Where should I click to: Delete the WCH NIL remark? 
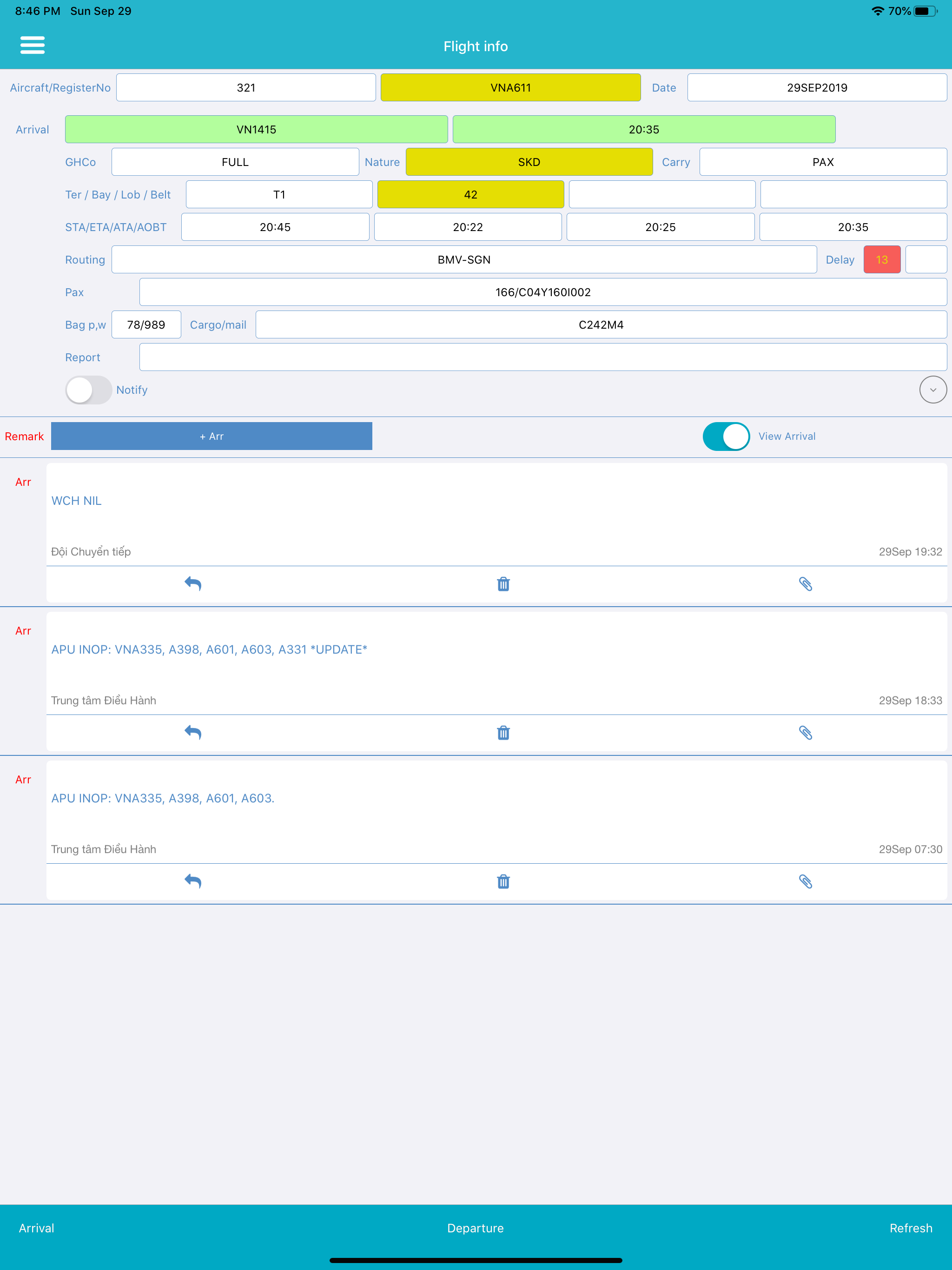pyautogui.click(x=503, y=584)
